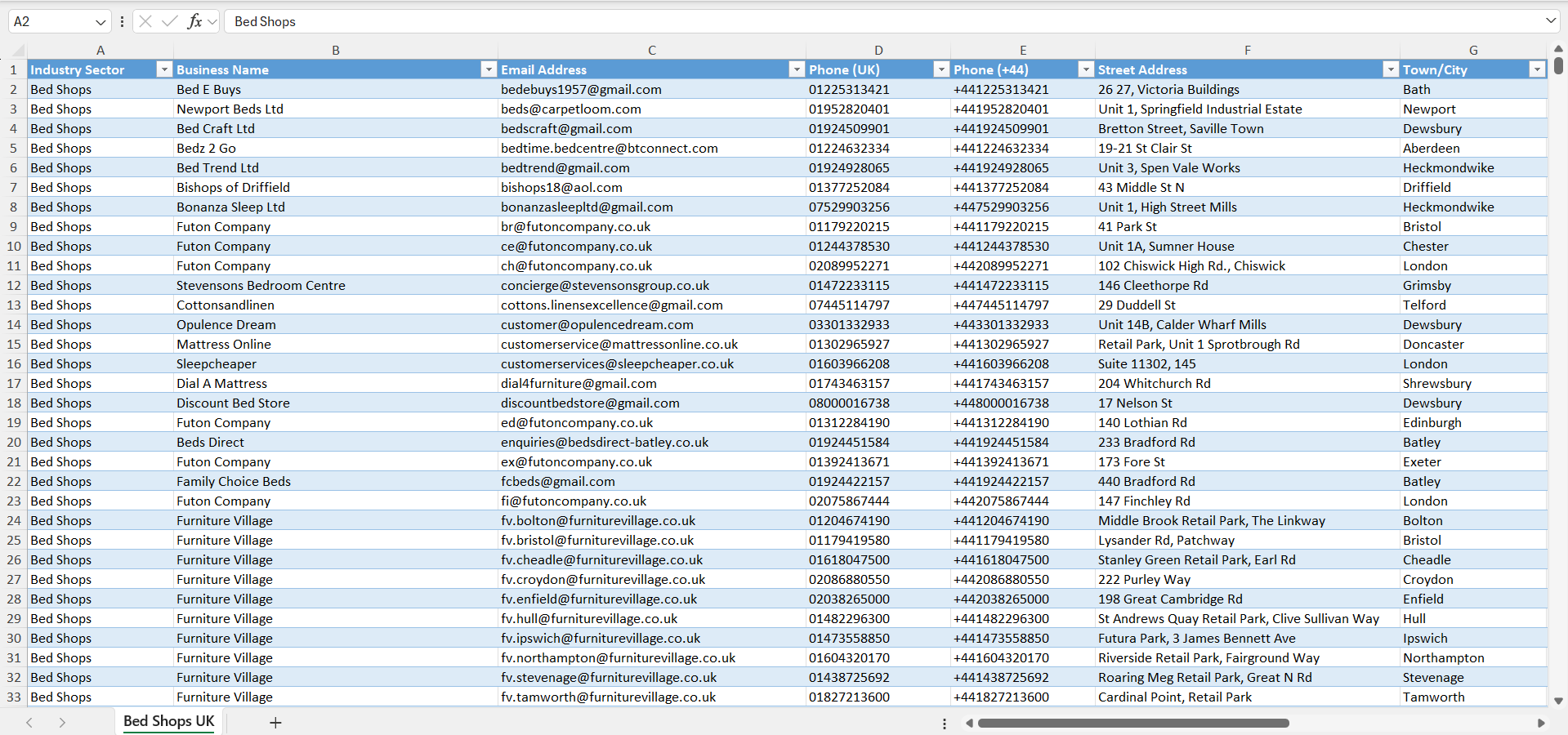This screenshot has height=735, width=1568.
Task: Select column E header
Action: tap(1023, 50)
